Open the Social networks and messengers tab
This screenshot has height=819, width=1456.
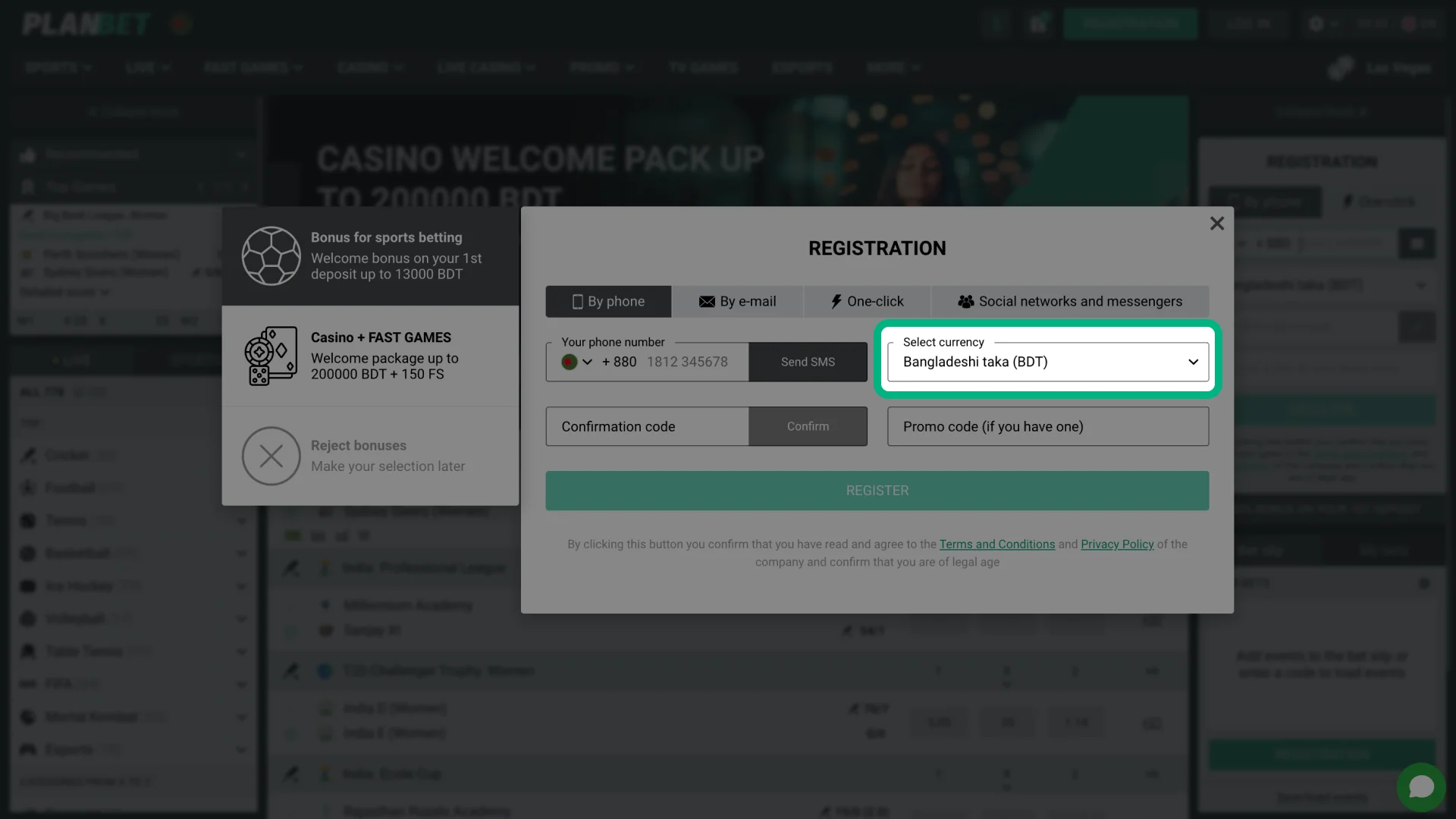[x=1070, y=302]
